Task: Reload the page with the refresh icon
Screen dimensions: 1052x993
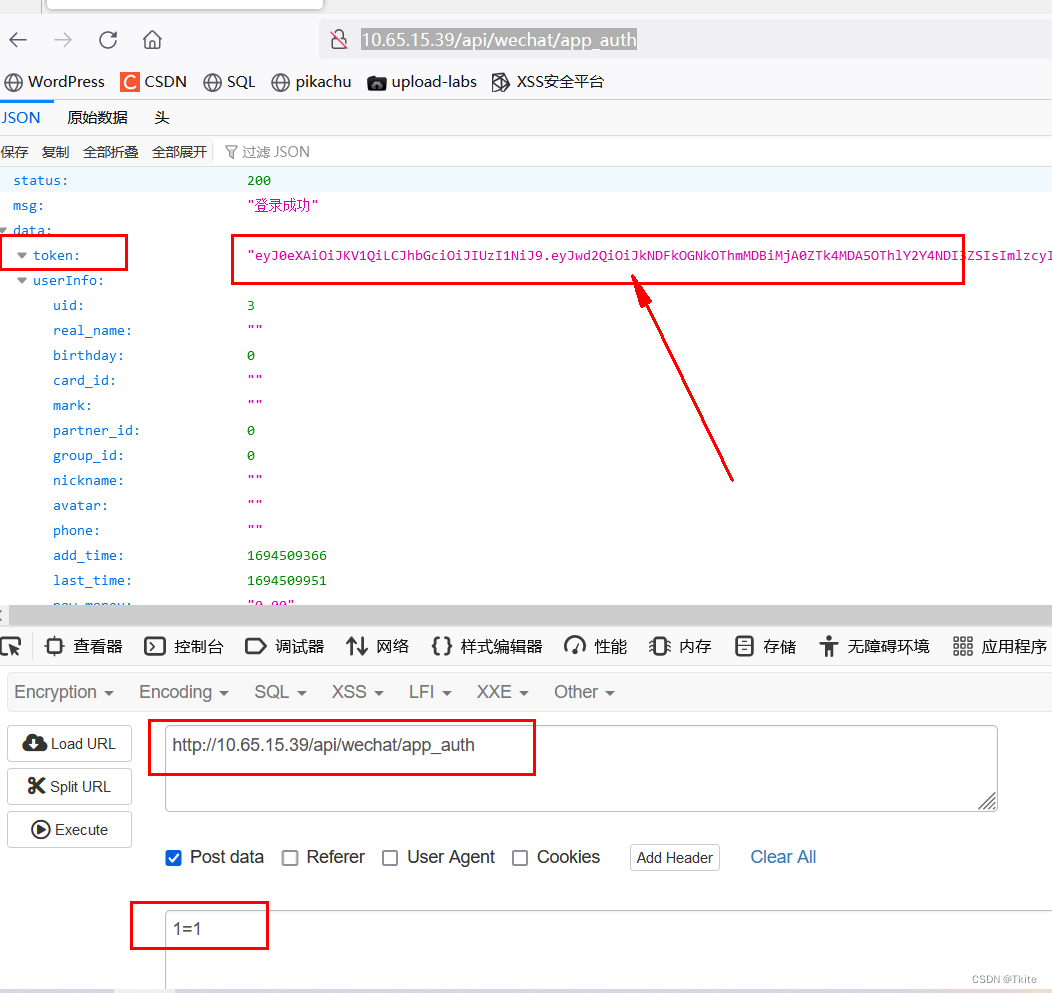Action: tap(108, 39)
